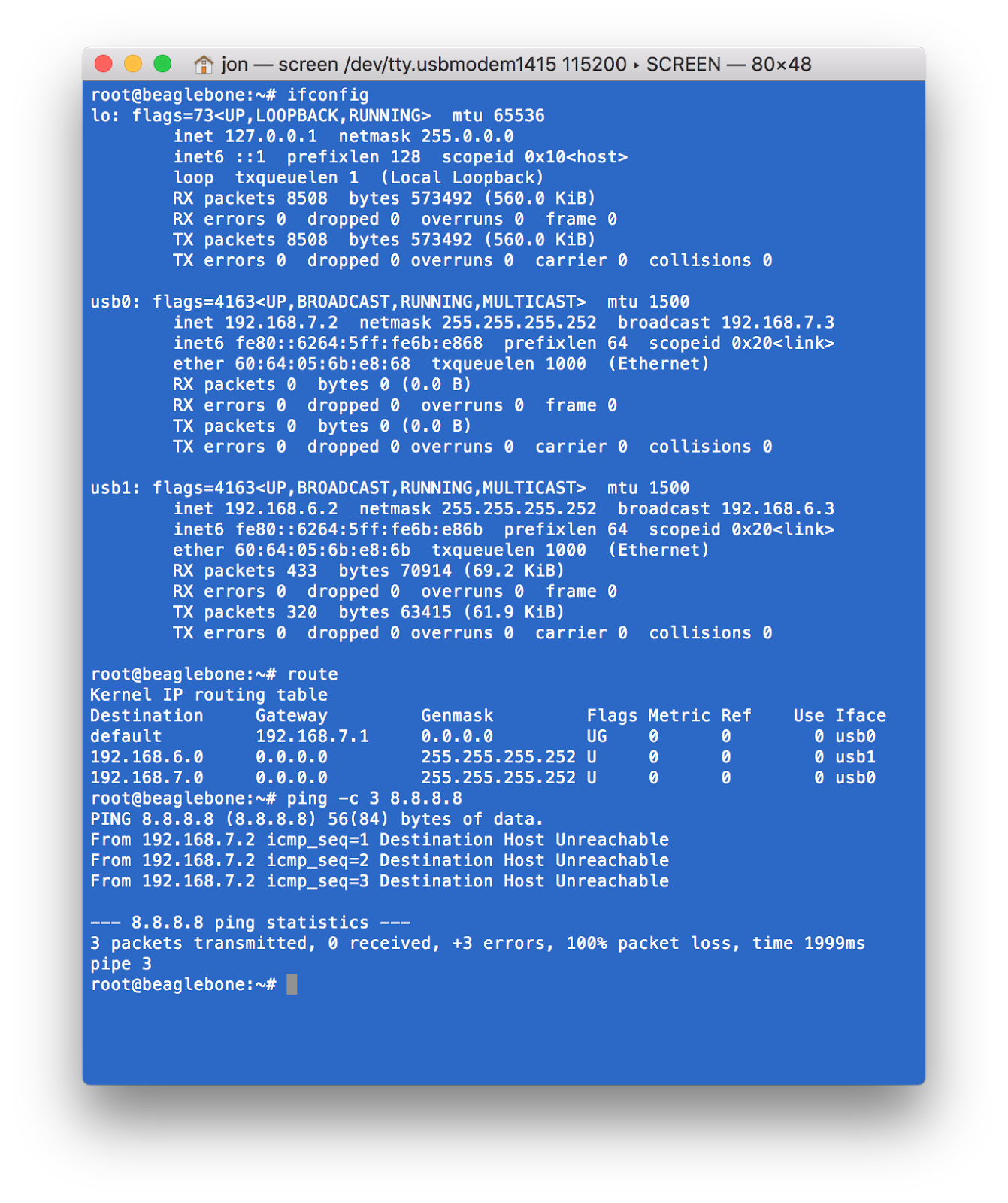Click the home folder icon in title bar
This screenshot has height=1203, width=1008.
(x=203, y=65)
